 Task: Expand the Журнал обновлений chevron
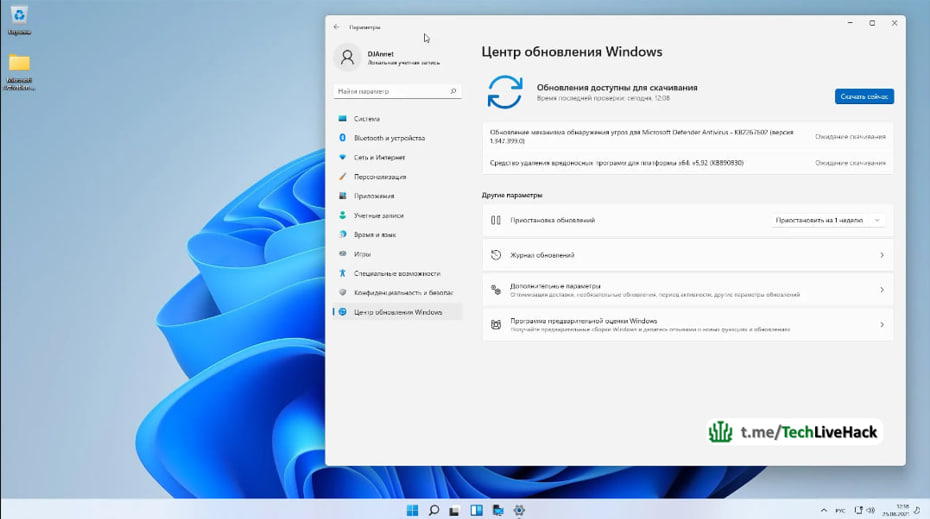coord(882,255)
